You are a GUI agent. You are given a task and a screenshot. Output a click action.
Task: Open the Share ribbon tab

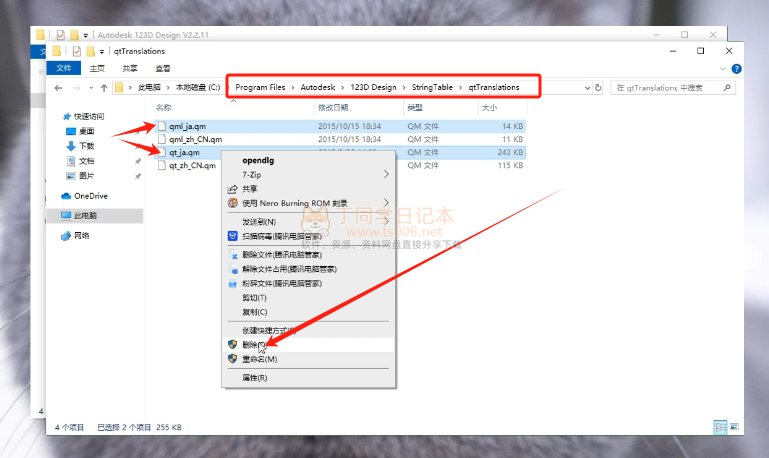click(130, 69)
